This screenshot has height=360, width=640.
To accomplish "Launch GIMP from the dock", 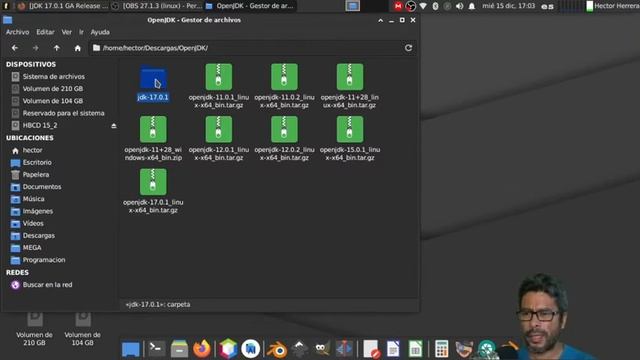I will (322, 349).
